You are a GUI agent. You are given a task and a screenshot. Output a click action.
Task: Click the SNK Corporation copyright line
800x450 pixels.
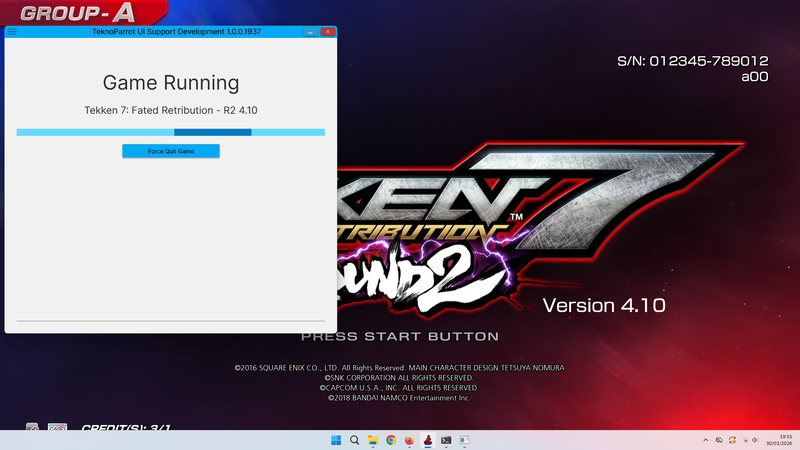(x=399, y=378)
